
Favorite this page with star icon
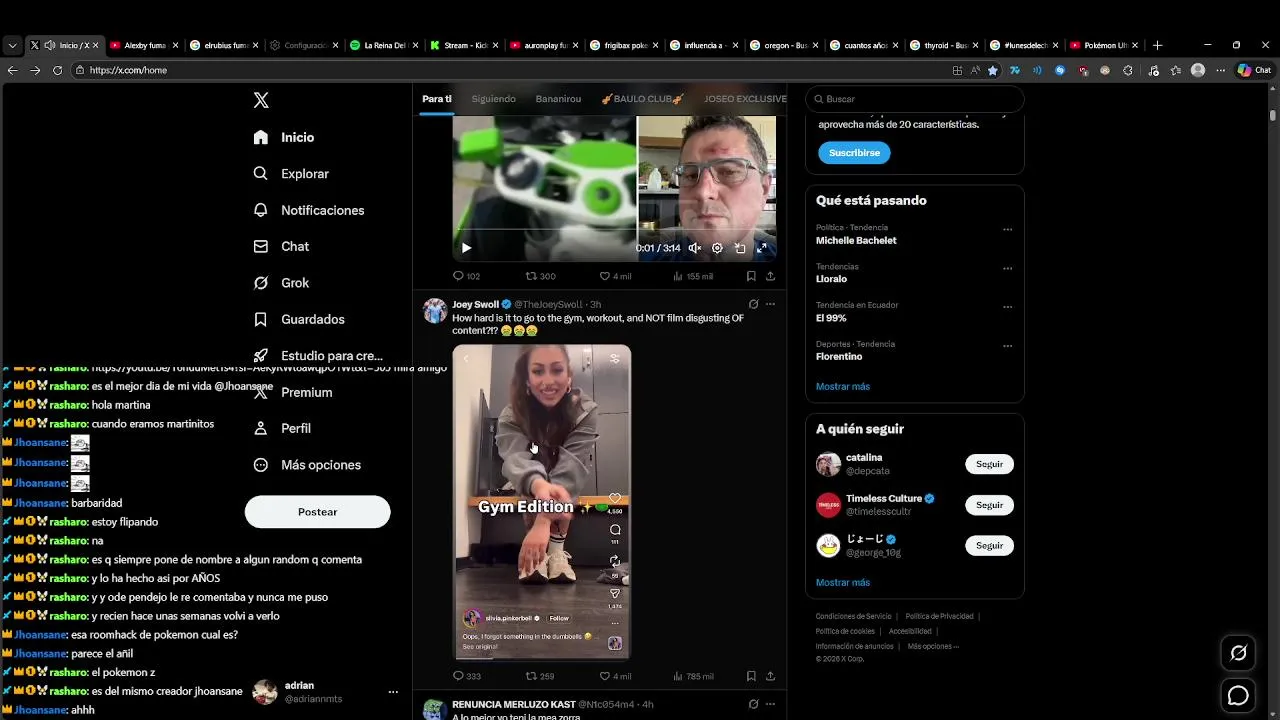[x=993, y=70]
